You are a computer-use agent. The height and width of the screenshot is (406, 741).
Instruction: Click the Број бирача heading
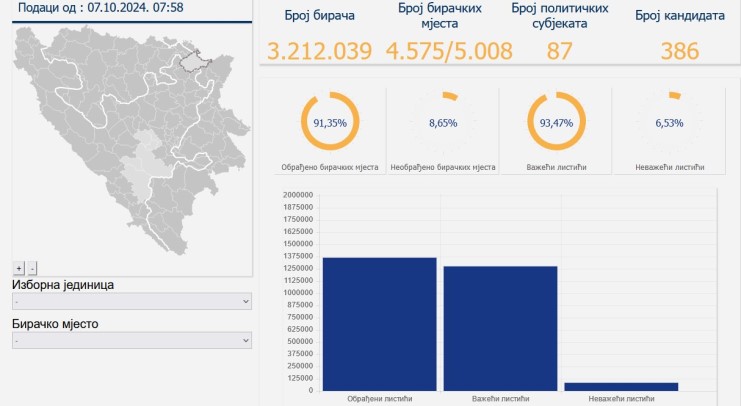319,15
